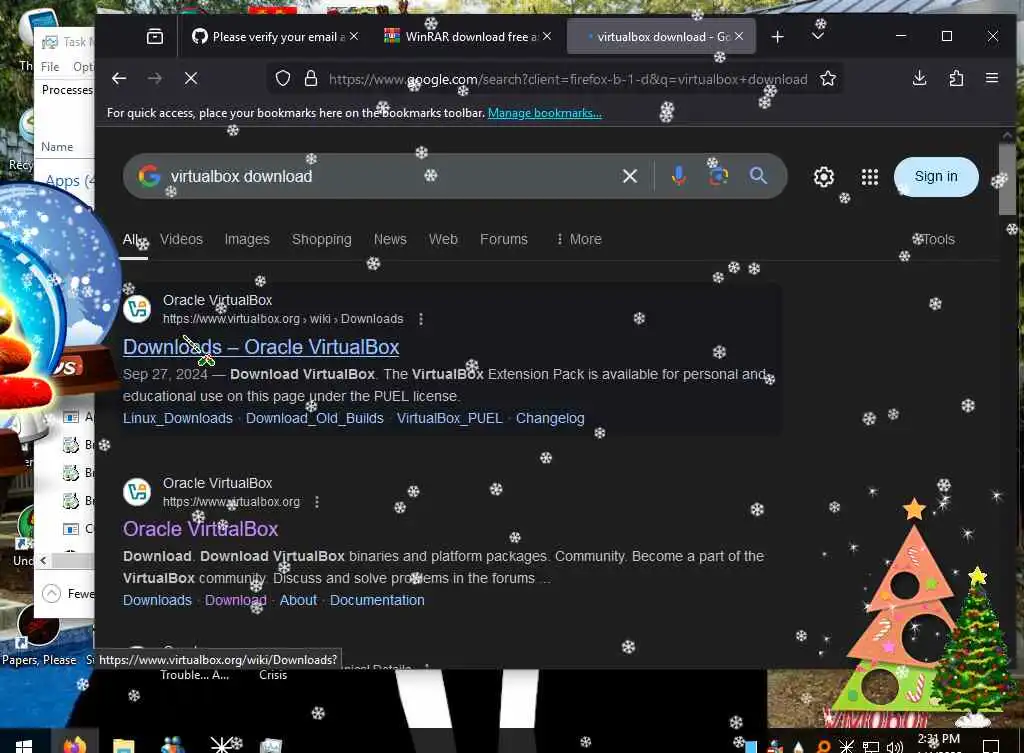
Task: Select Processes tab in Task Manager
Action: [x=67, y=89]
